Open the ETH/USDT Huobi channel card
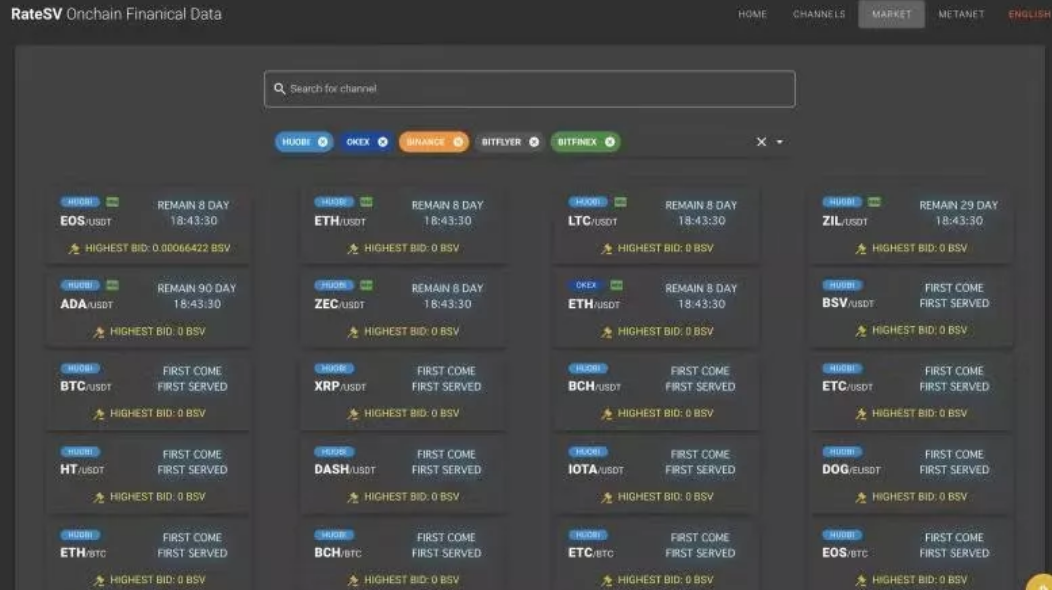The height and width of the screenshot is (590, 1052). pos(403,226)
